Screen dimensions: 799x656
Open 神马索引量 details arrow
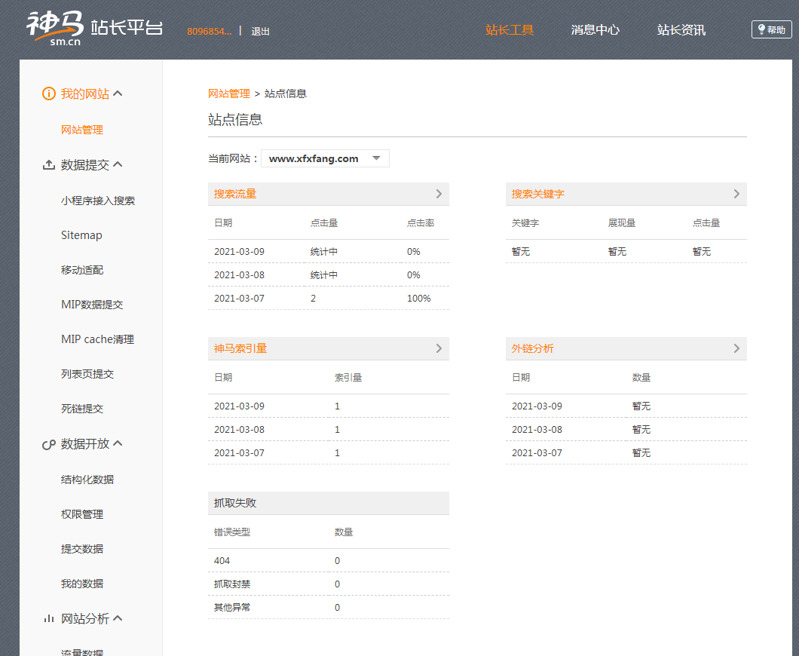pyautogui.click(x=439, y=349)
